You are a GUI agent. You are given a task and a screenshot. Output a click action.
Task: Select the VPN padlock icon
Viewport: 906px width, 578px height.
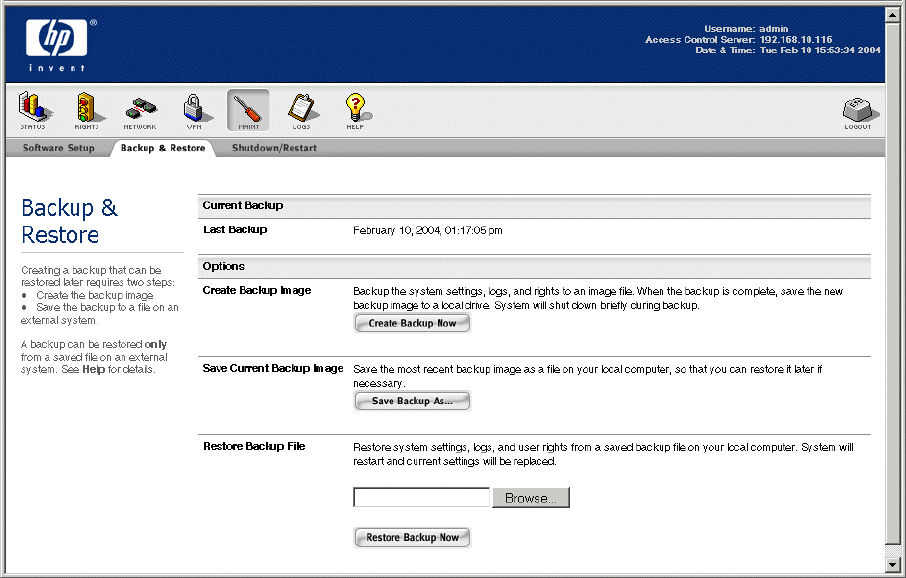(193, 109)
